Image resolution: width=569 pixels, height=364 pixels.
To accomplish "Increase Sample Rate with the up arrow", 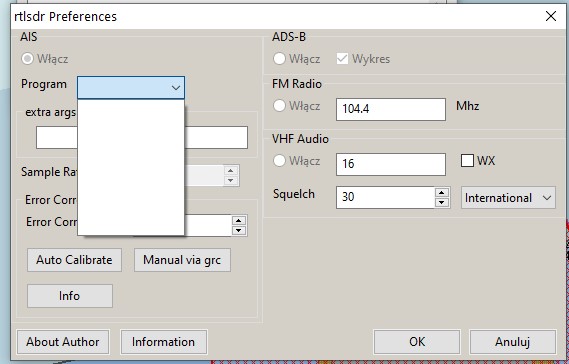I will click(231, 170).
